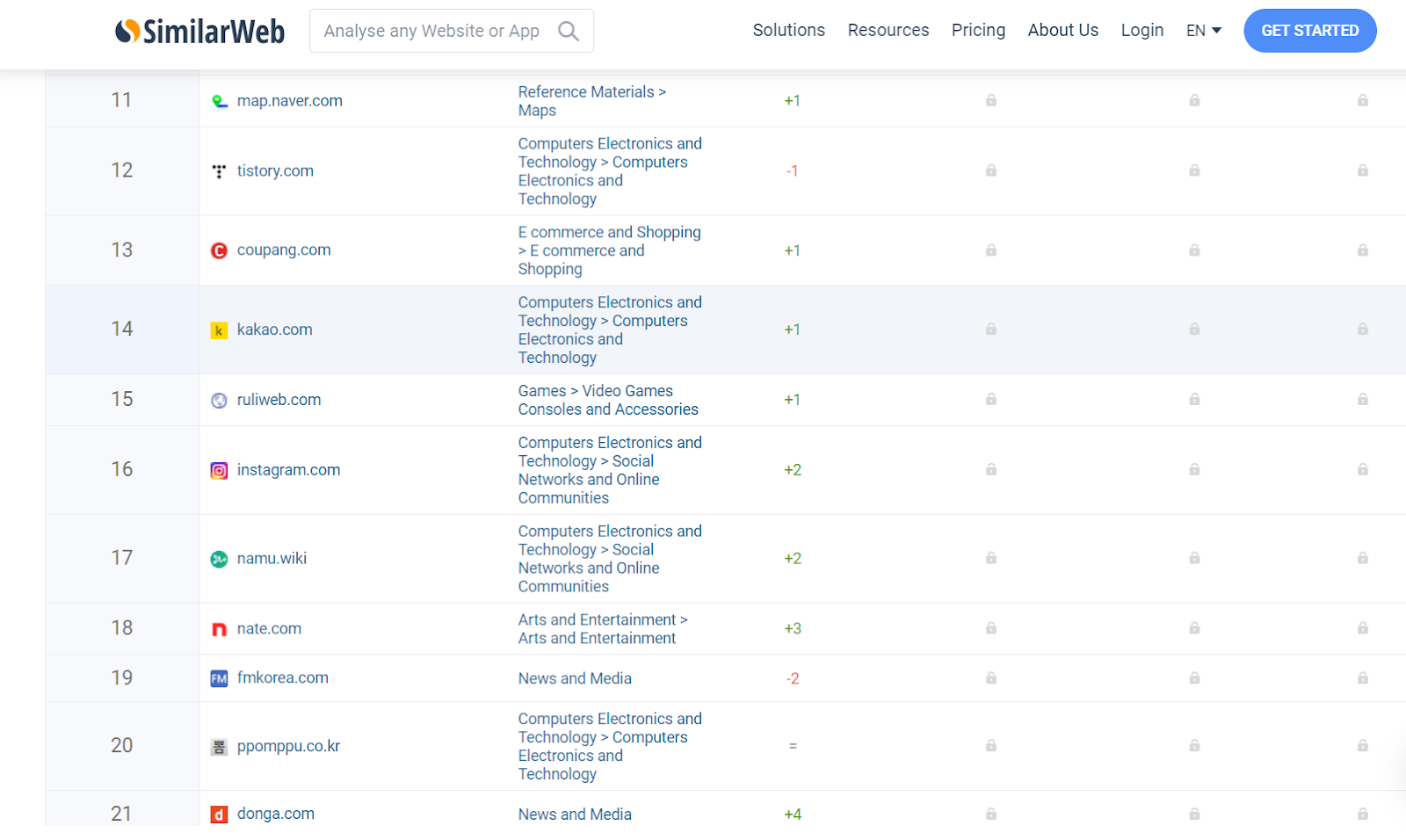Open the Solutions menu

(789, 30)
